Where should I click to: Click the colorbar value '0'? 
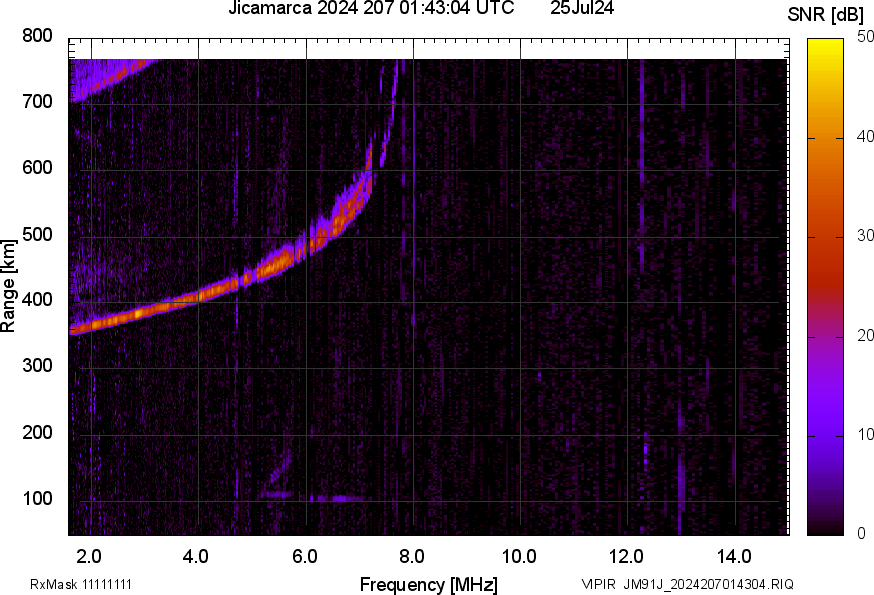(x=861, y=534)
